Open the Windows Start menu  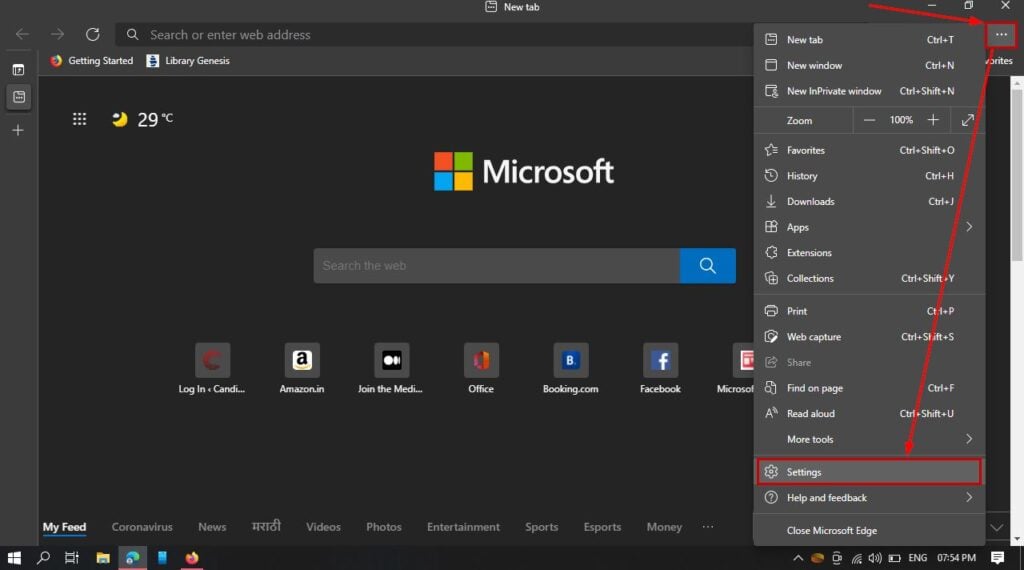14,558
